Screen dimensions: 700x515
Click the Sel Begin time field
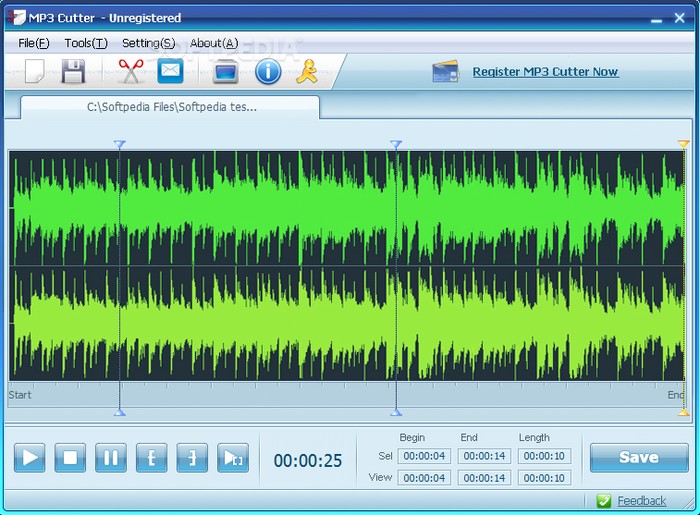[425, 456]
